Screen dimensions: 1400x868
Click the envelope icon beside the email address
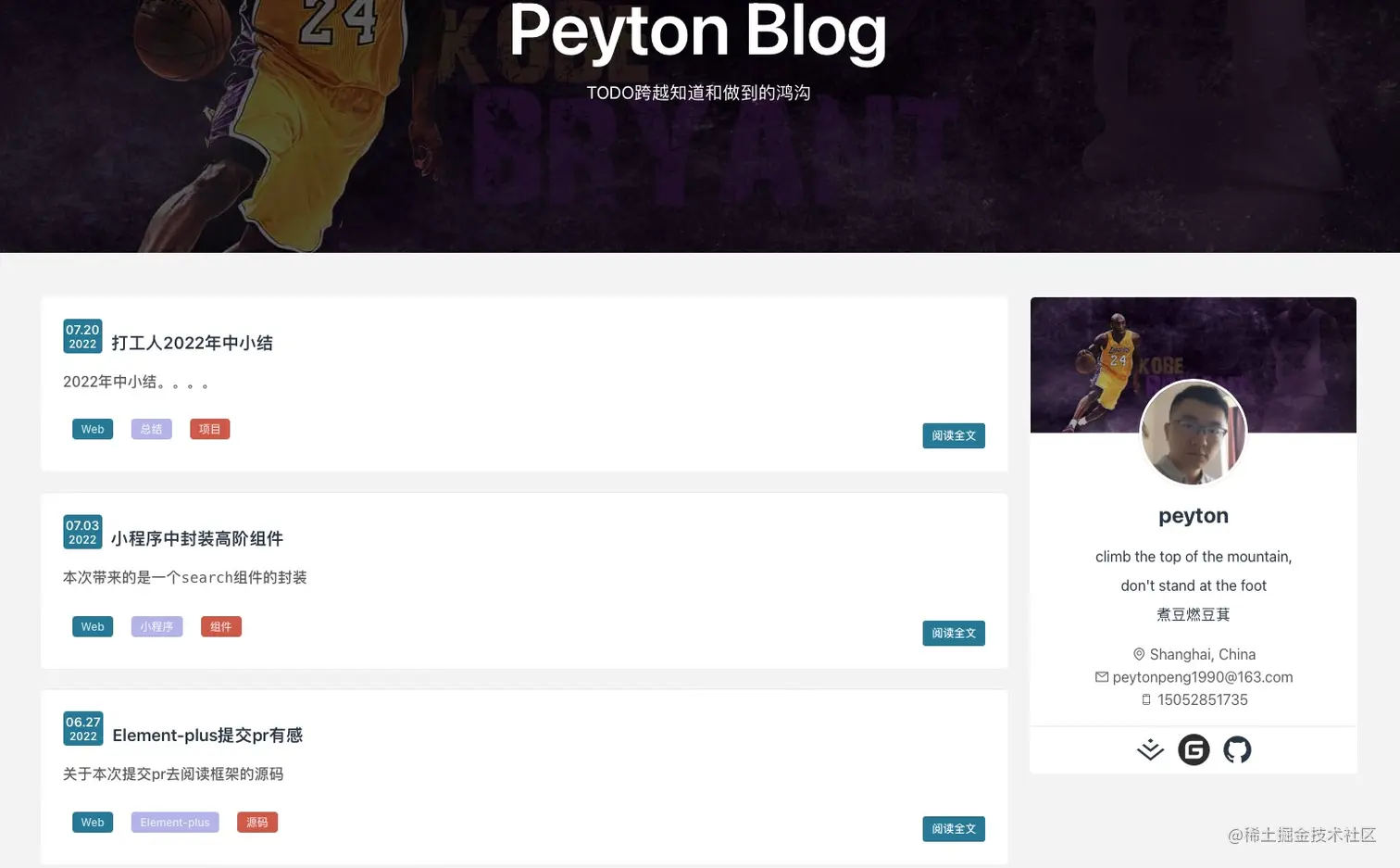1102,677
